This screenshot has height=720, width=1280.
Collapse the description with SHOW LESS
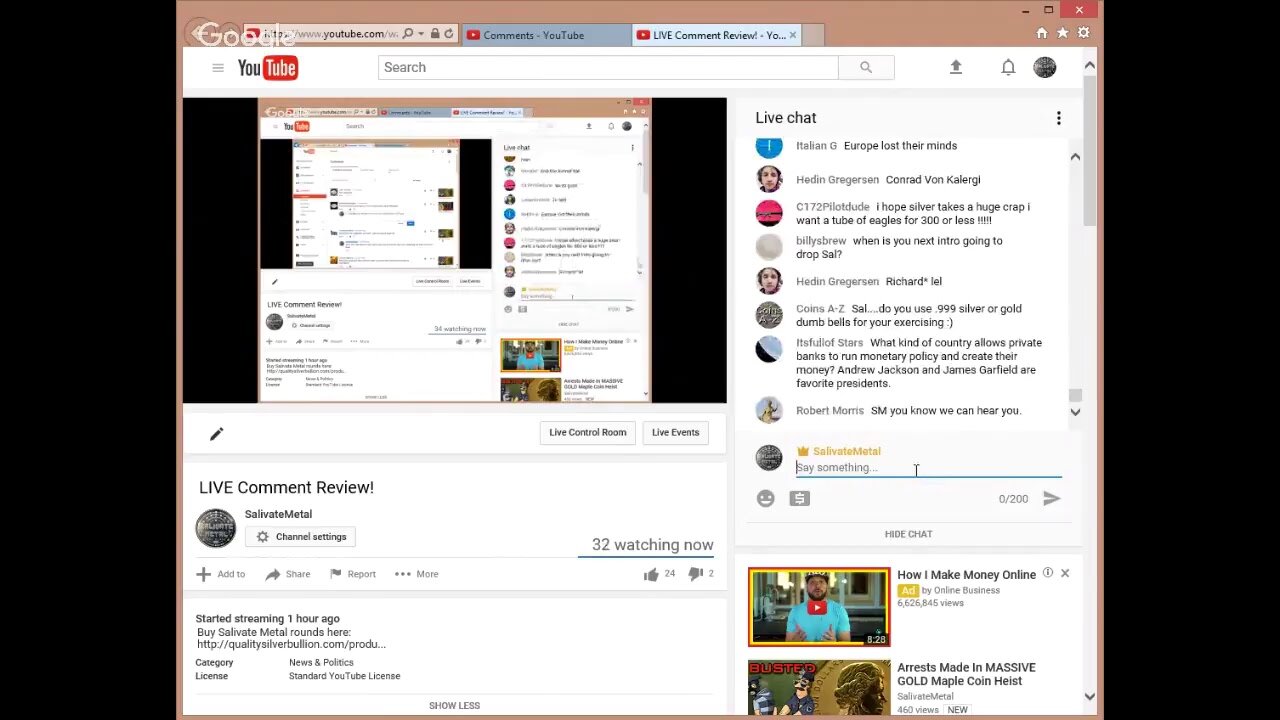click(x=454, y=705)
